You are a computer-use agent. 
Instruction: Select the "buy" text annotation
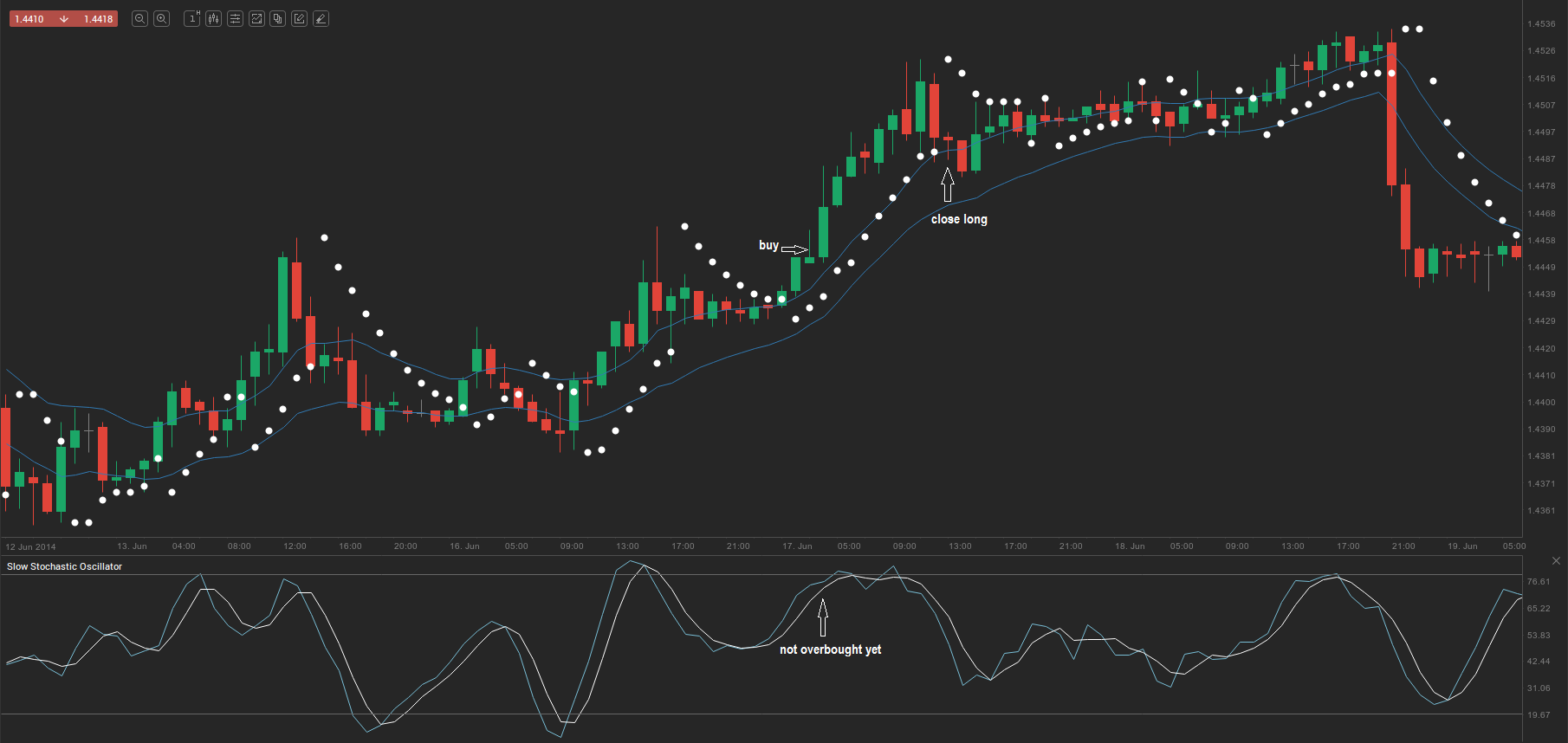tap(768, 245)
